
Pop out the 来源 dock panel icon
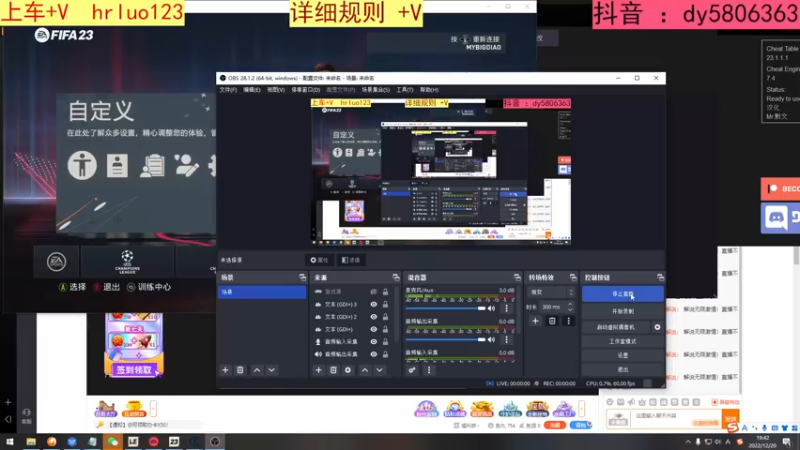(x=396, y=278)
